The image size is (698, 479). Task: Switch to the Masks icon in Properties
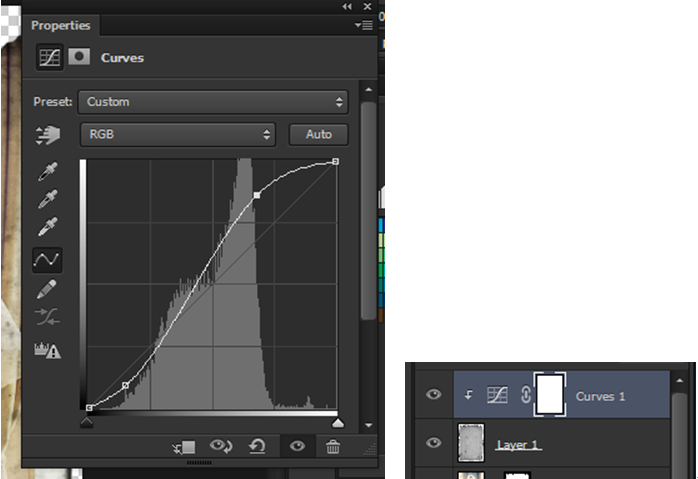pos(79,57)
